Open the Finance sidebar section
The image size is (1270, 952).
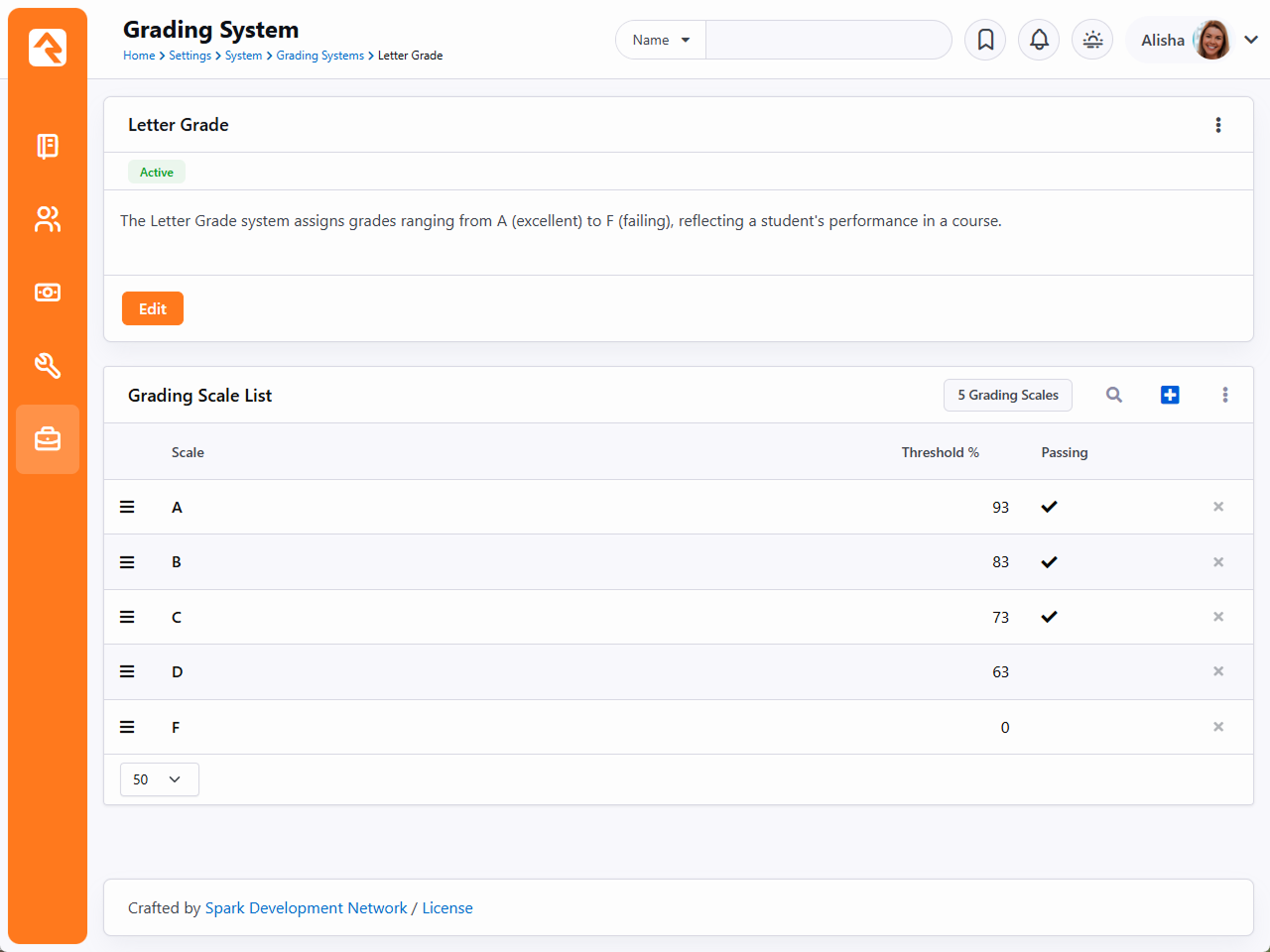click(48, 293)
